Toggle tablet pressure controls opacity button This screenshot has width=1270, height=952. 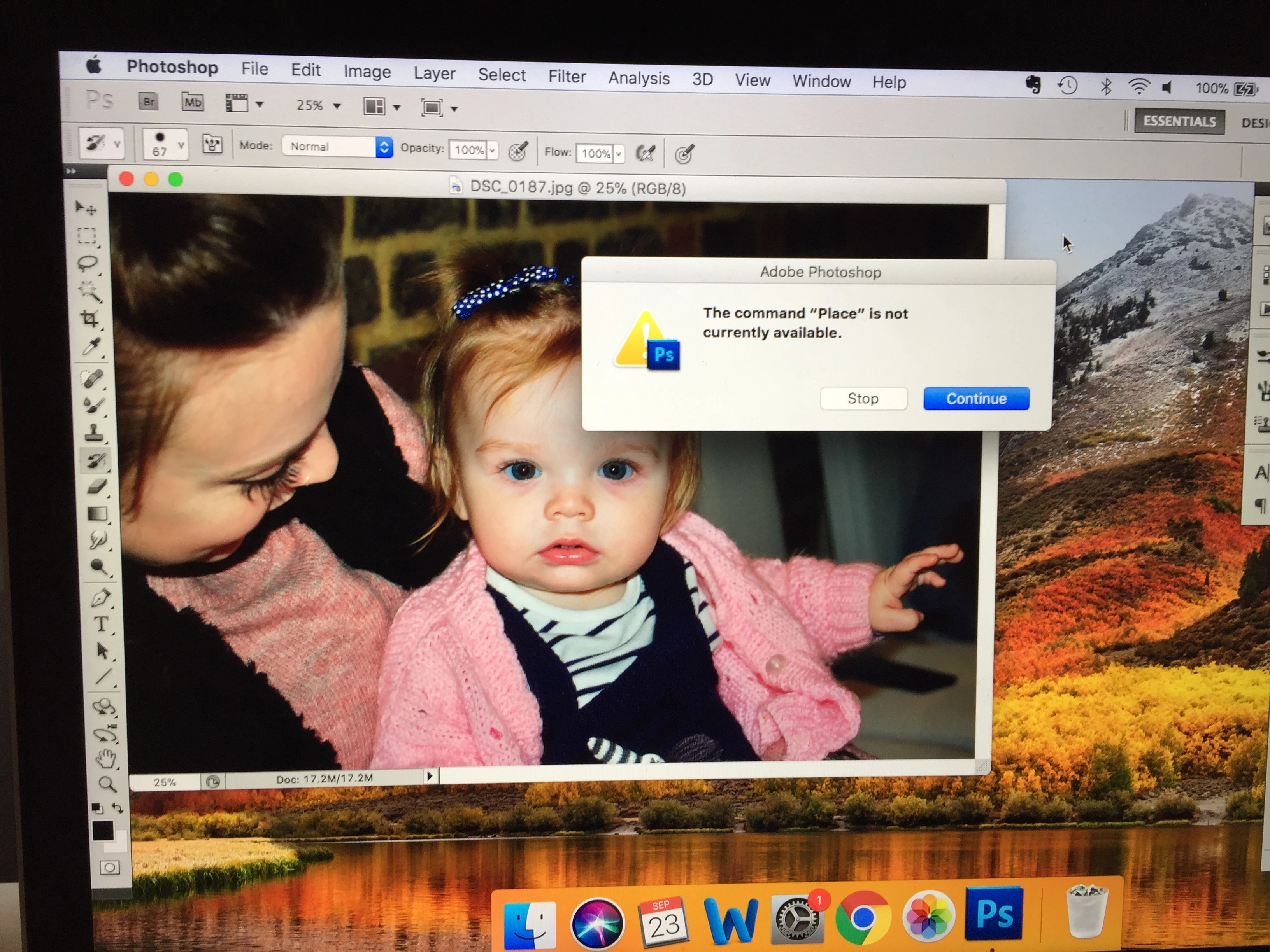click(x=518, y=151)
